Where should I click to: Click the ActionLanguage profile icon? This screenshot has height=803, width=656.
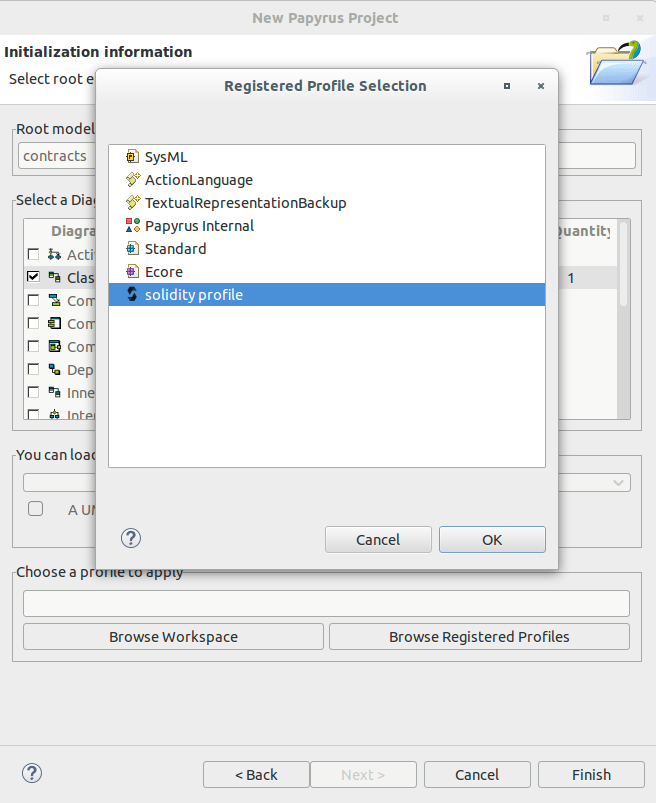click(132, 180)
